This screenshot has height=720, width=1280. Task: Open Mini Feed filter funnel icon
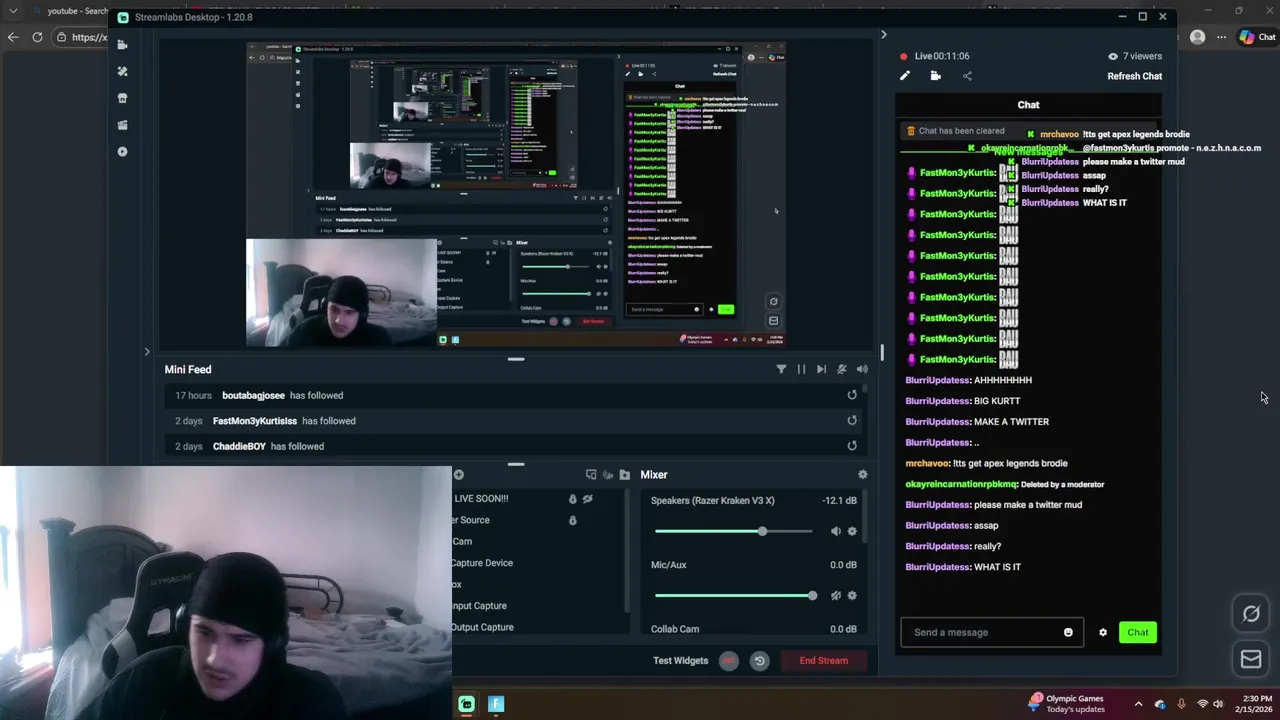click(781, 369)
